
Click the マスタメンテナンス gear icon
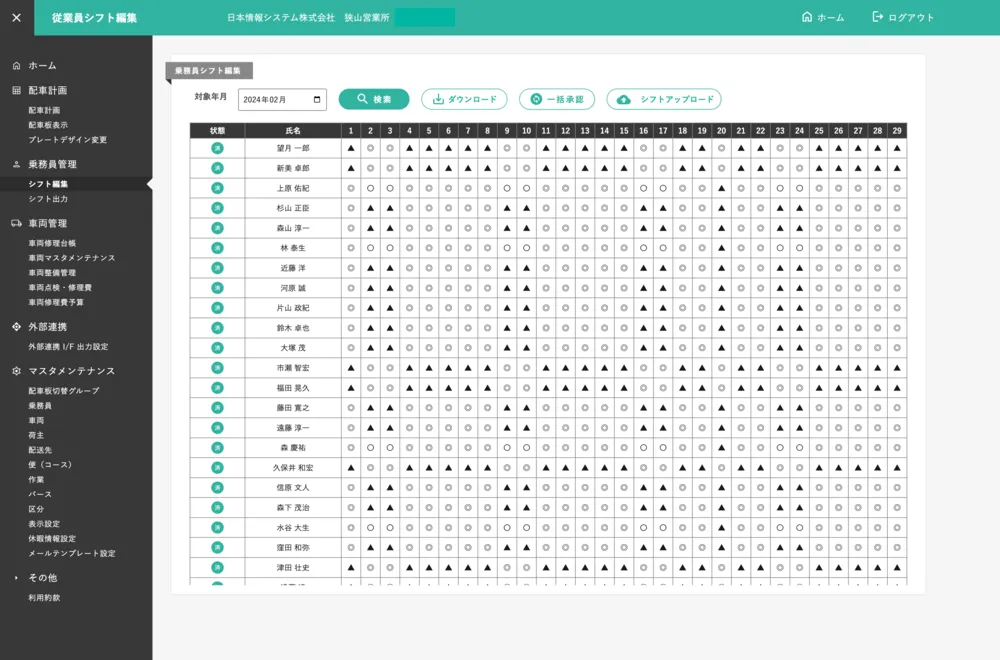16,371
